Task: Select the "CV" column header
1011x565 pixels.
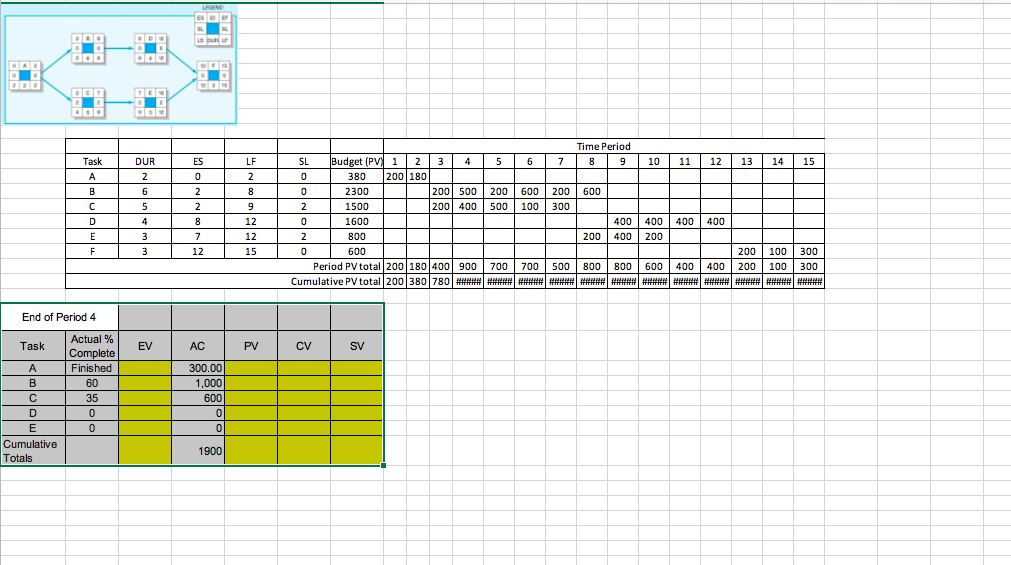Action: pyautogui.click(x=304, y=346)
